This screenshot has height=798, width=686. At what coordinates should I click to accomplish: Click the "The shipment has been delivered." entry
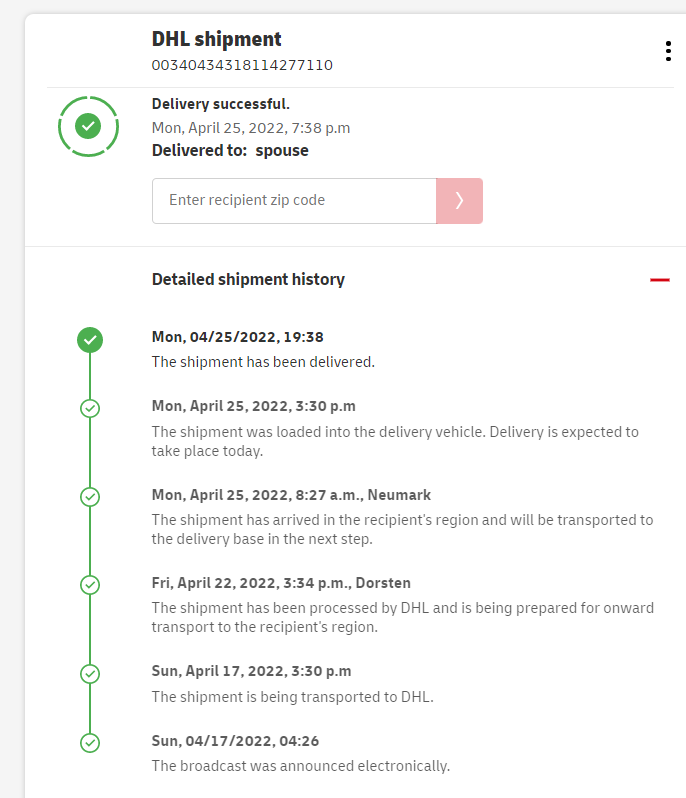pos(263,362)
